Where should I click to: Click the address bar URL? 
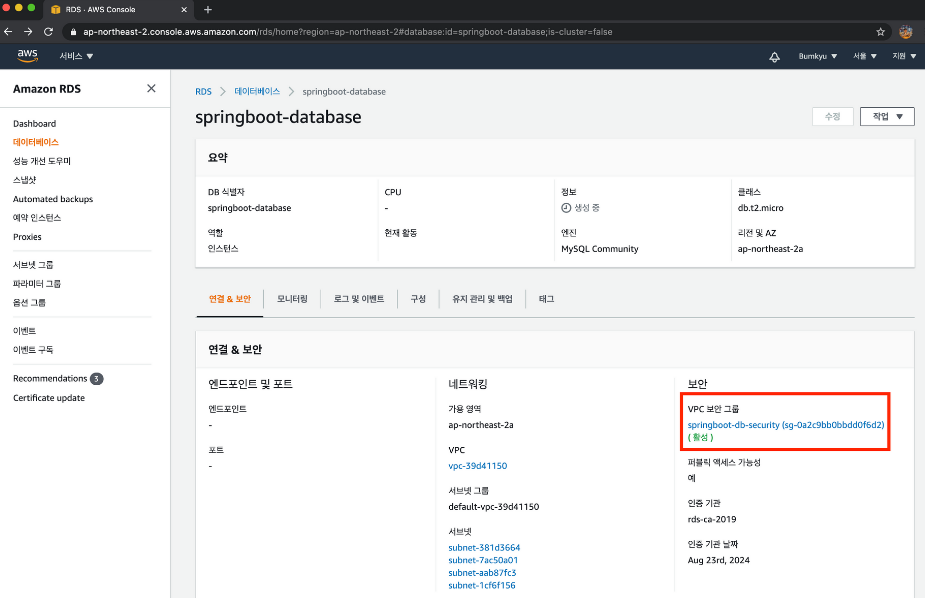click(x=347, y=32)
